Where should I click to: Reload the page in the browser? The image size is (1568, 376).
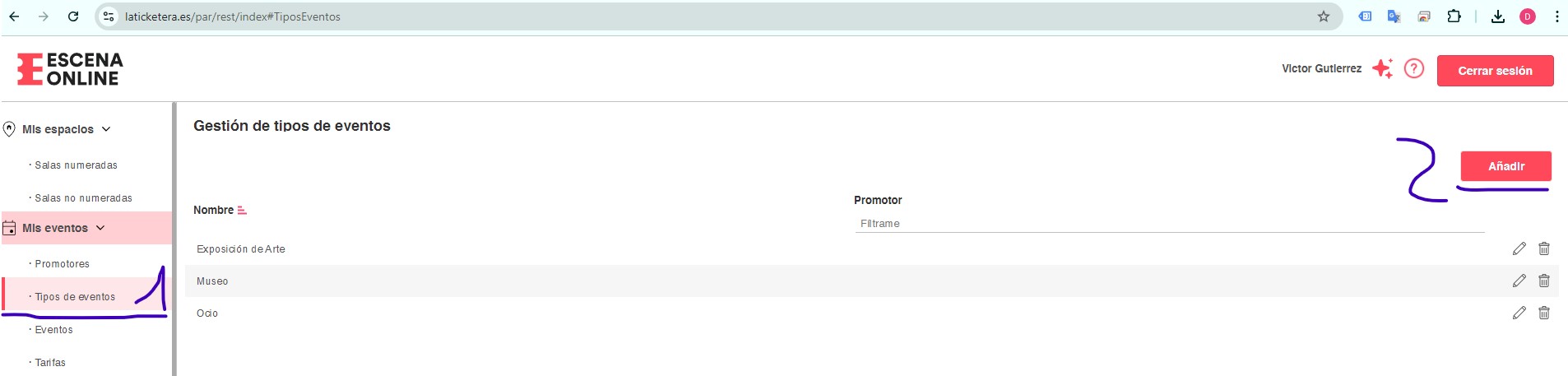pos(73,16)
